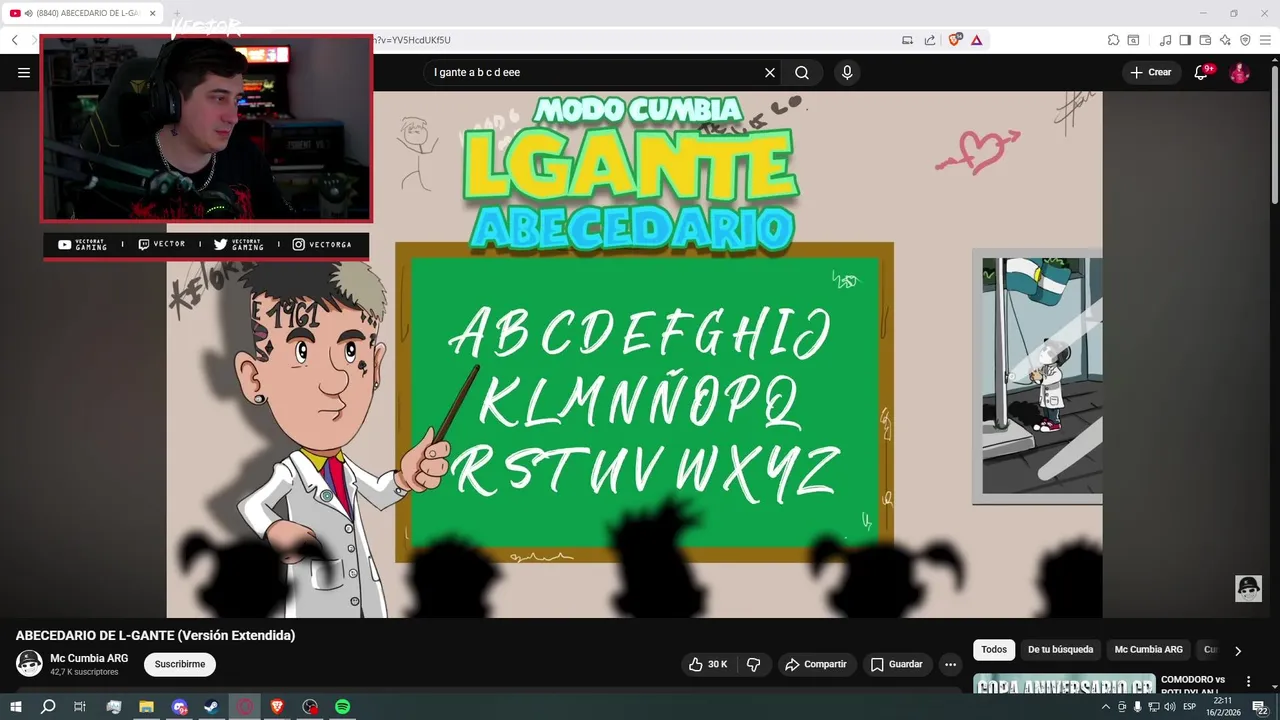Open the Mc Cumbia ARG channel avatar

pos(29,663)
